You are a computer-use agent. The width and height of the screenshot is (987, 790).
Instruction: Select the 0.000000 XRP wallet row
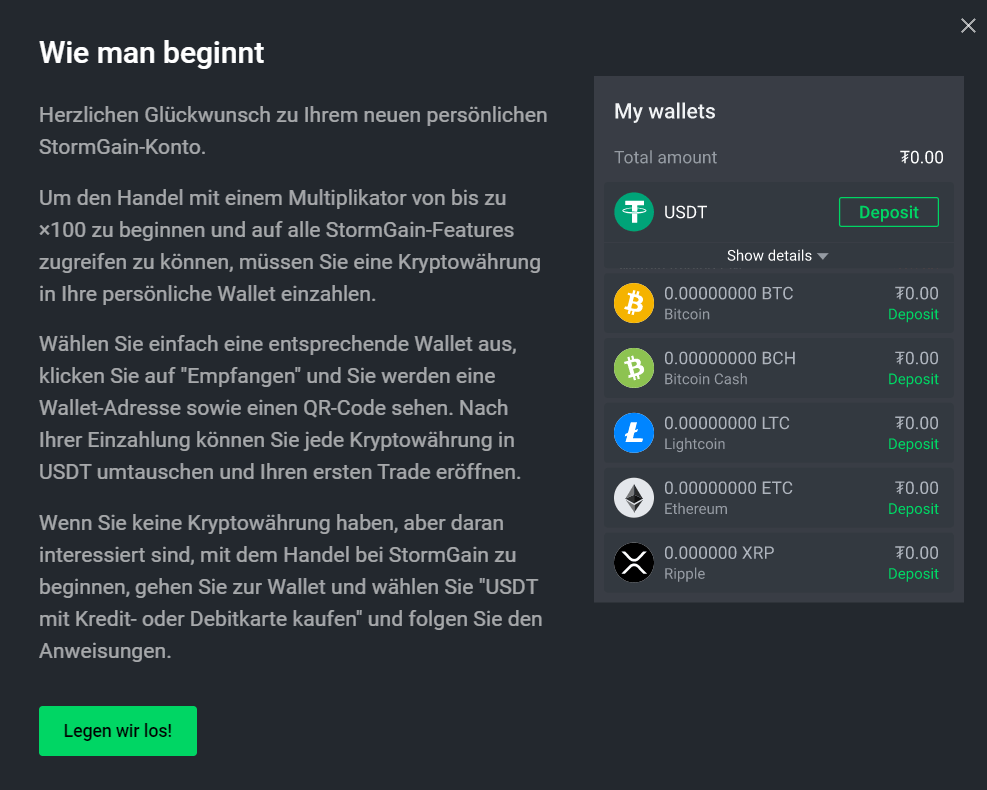pyautogui.click(x=779, y=562)
